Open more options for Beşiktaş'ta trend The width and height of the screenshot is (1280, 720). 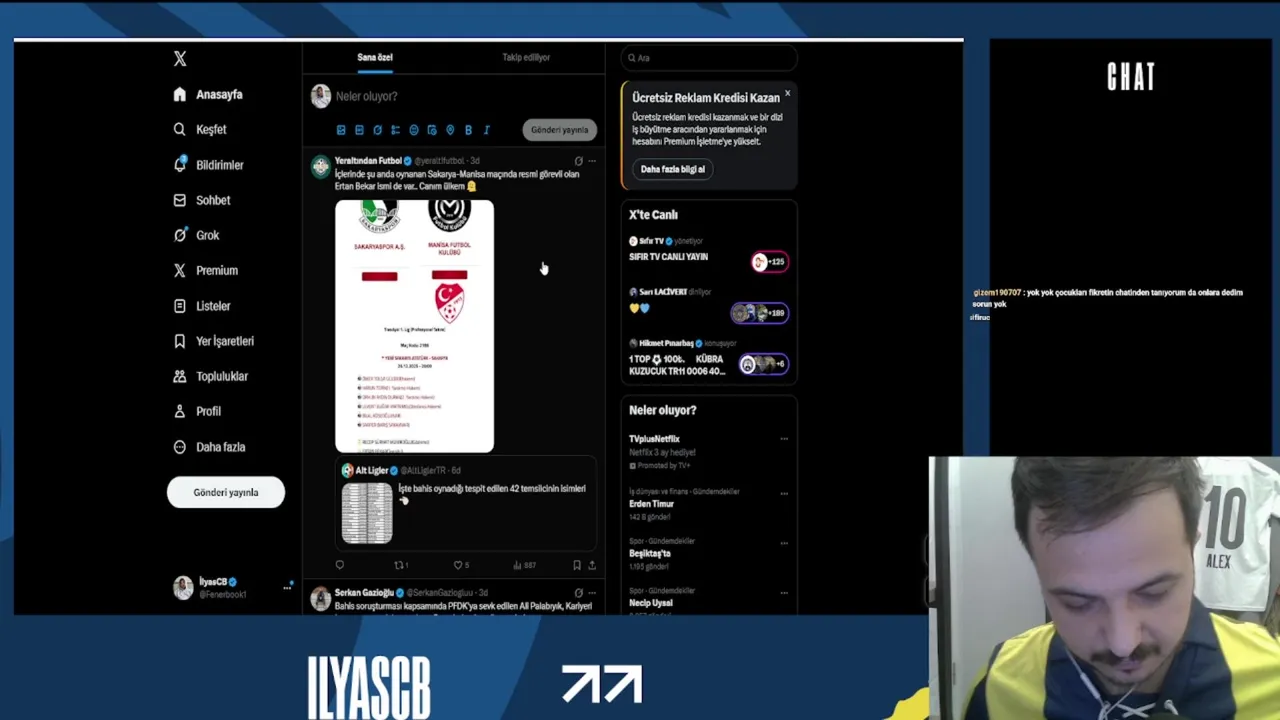[784, 542]
